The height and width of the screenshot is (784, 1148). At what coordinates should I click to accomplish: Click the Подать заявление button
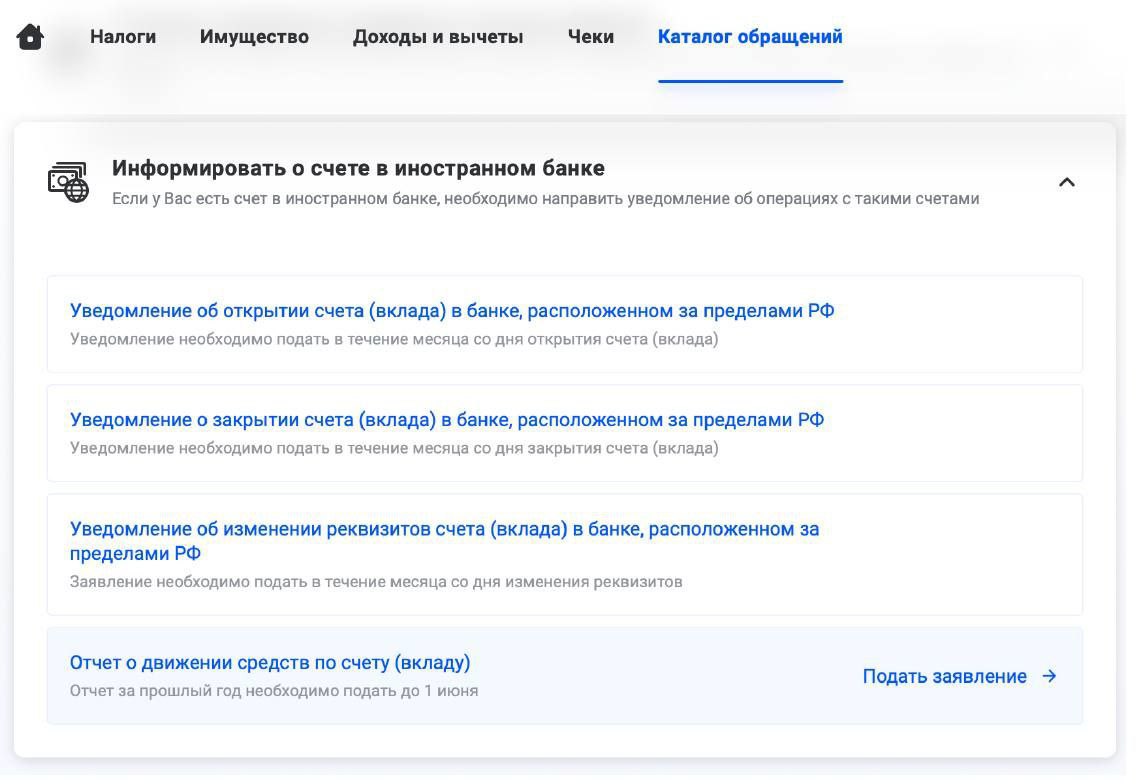pos(959,676)
